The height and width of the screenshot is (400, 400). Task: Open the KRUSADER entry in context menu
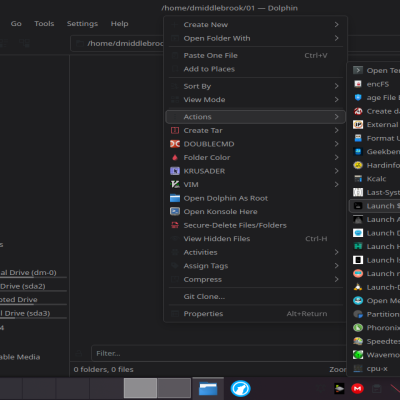[255, 171]
